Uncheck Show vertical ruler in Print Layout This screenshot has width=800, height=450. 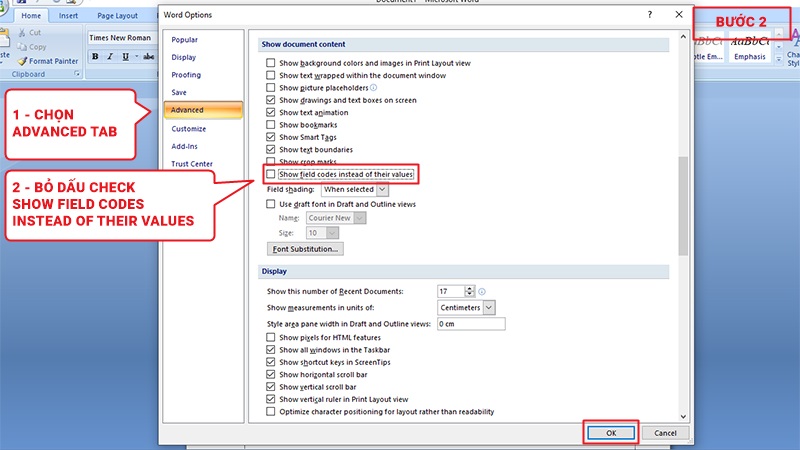click(x=270, y=399)
